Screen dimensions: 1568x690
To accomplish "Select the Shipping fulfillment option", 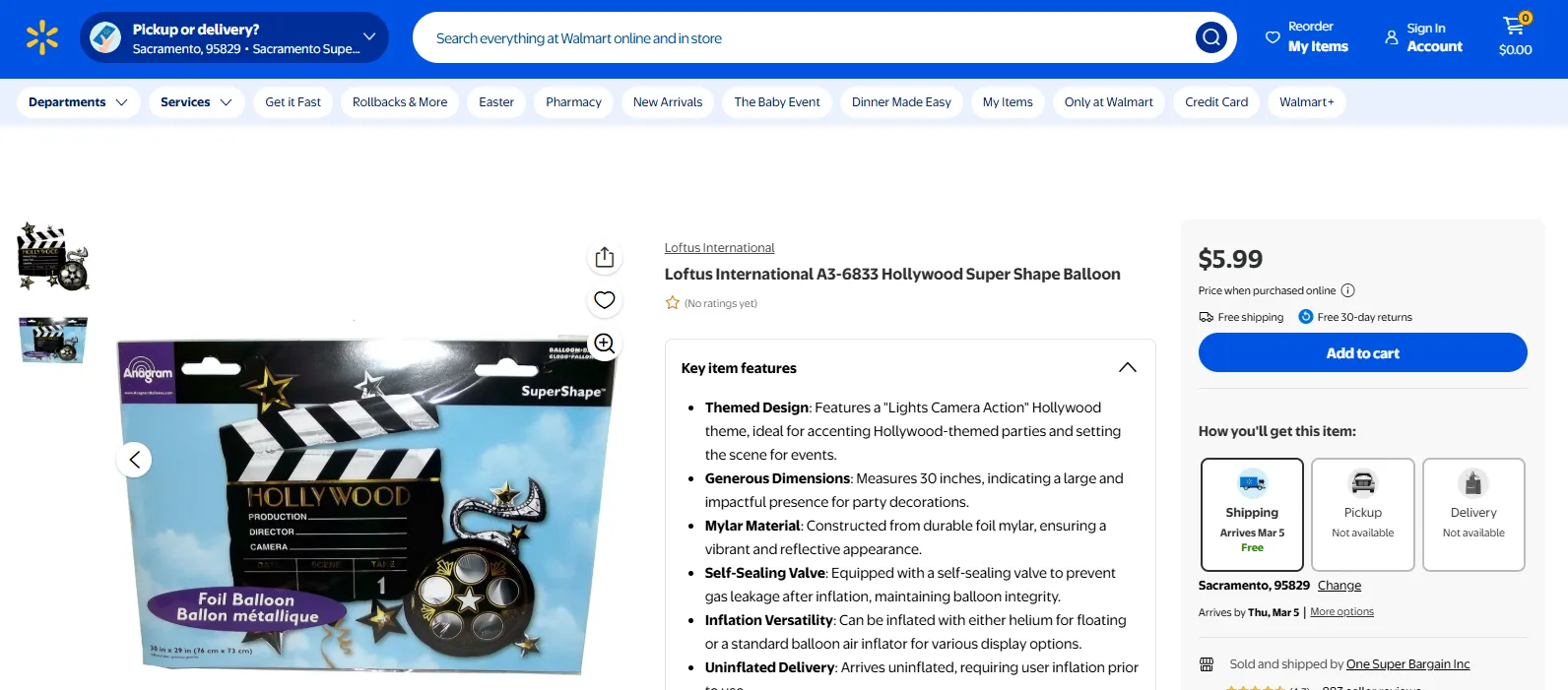I will coord(1252,515).
